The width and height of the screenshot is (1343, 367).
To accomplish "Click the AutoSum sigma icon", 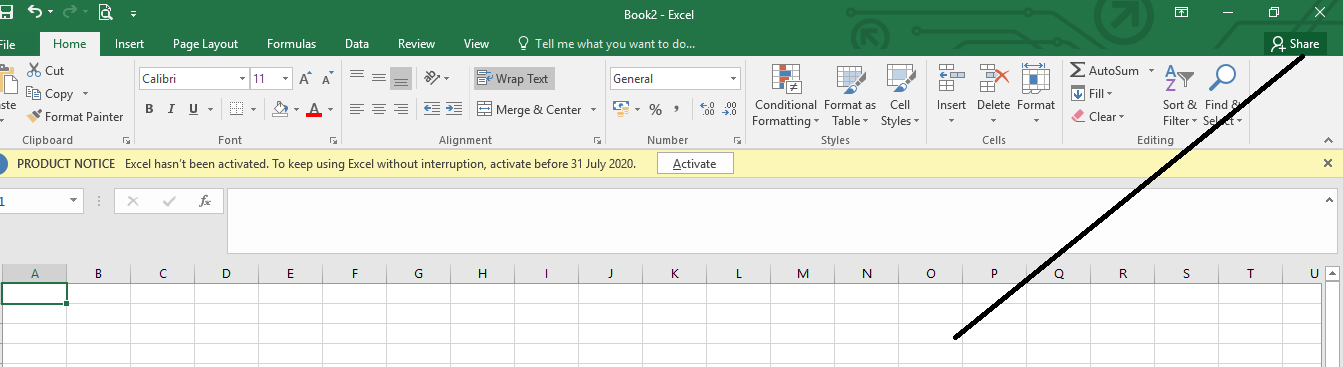I will [x=1078, y=71].
